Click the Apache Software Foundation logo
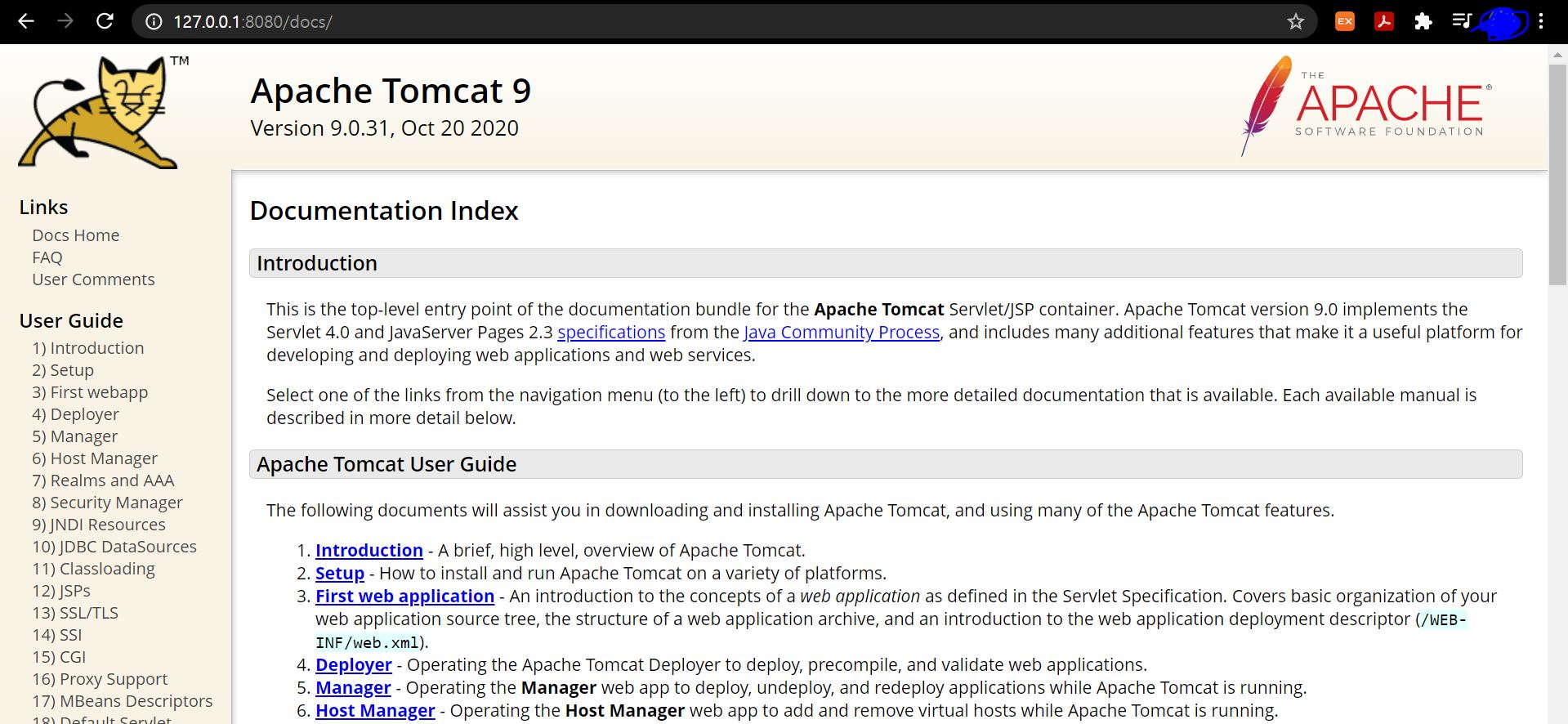The height and width of the screenshot is (724, 1568). (1366, 106)
